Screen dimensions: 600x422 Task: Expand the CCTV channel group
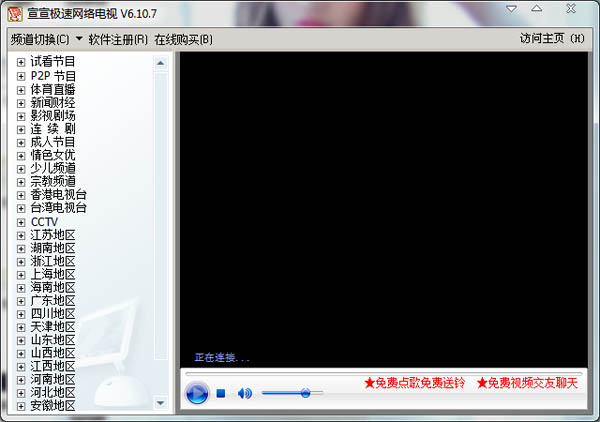coord(21,222)
